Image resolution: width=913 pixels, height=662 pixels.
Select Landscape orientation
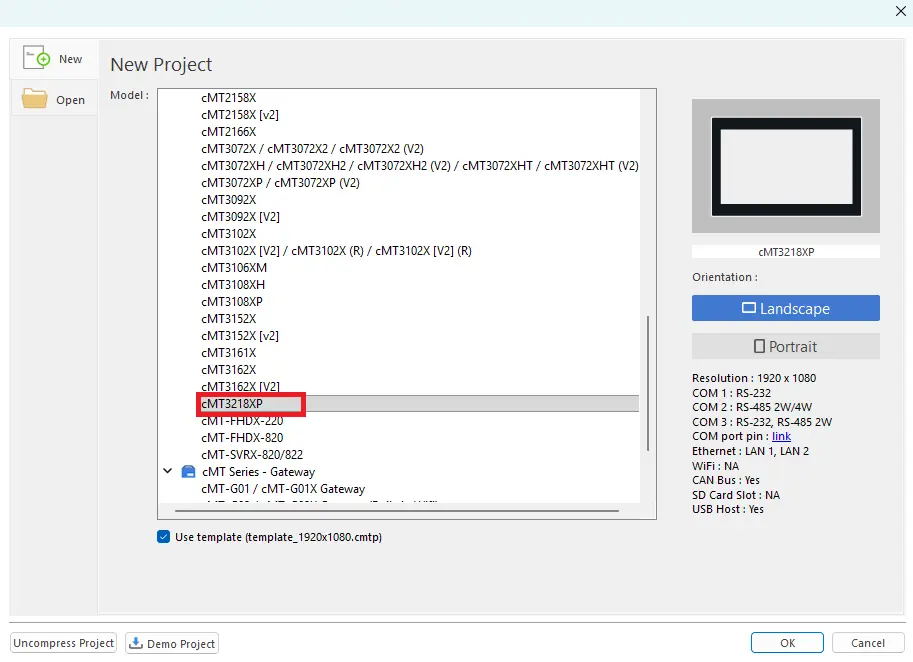click(785, 308)
